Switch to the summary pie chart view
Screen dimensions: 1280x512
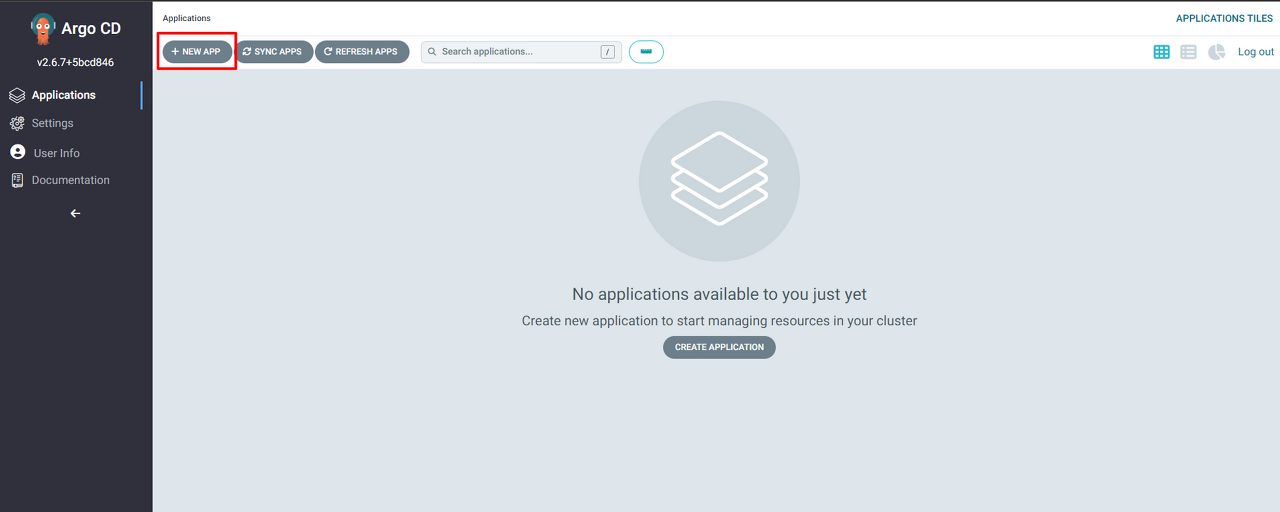tap(1216, 52)
